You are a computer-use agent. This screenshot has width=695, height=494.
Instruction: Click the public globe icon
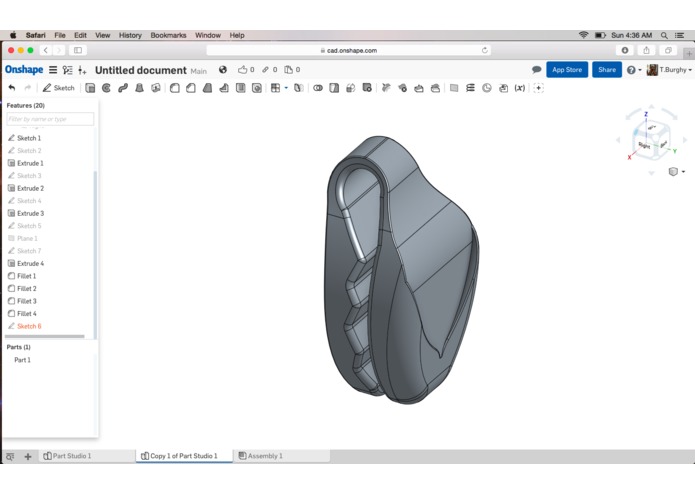[x=223, y=70]
